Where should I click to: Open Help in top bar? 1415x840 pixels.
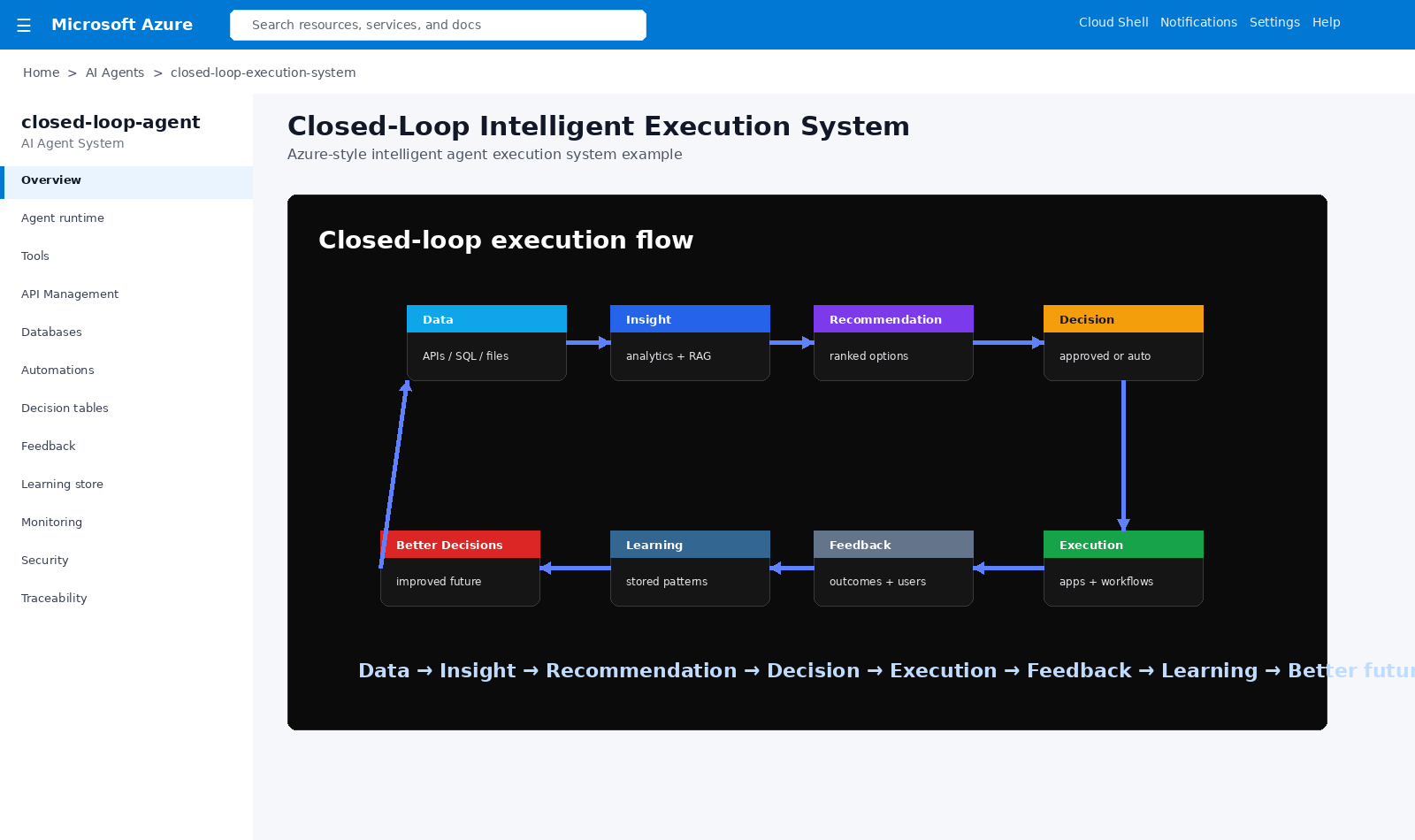[1326, 22]
